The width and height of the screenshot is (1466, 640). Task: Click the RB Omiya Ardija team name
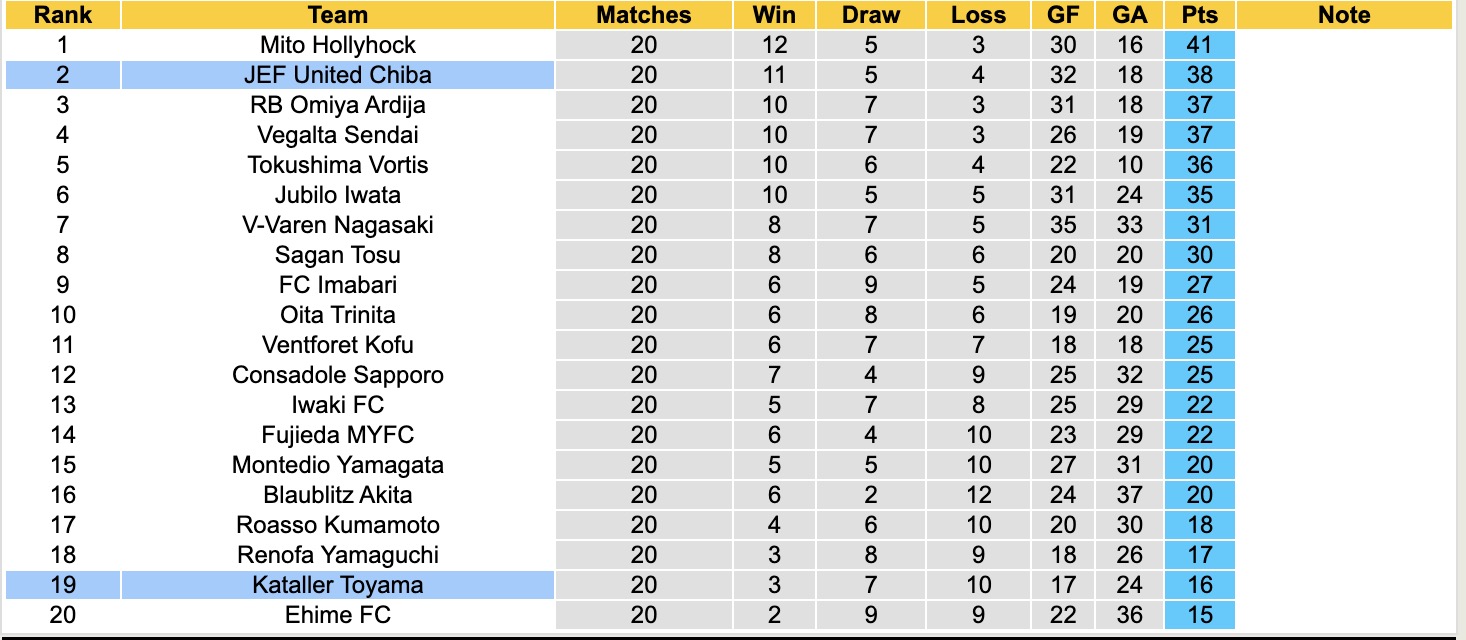pyautogui.click(x=337, y=105)
